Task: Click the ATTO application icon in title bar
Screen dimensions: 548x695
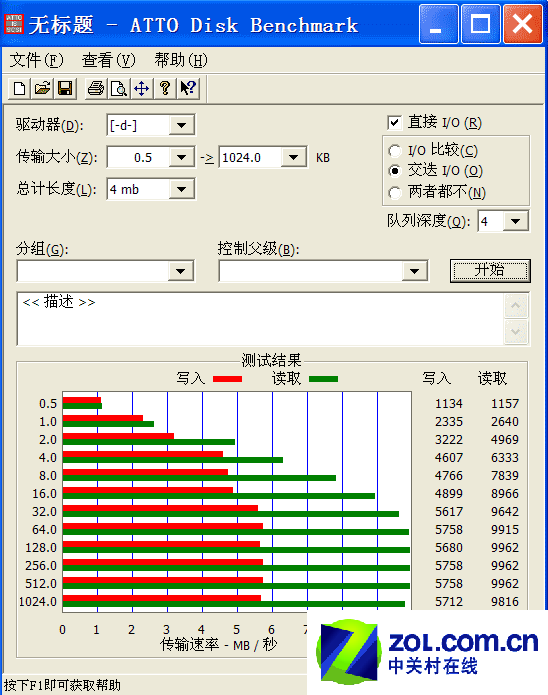Action: coord(14,24)
